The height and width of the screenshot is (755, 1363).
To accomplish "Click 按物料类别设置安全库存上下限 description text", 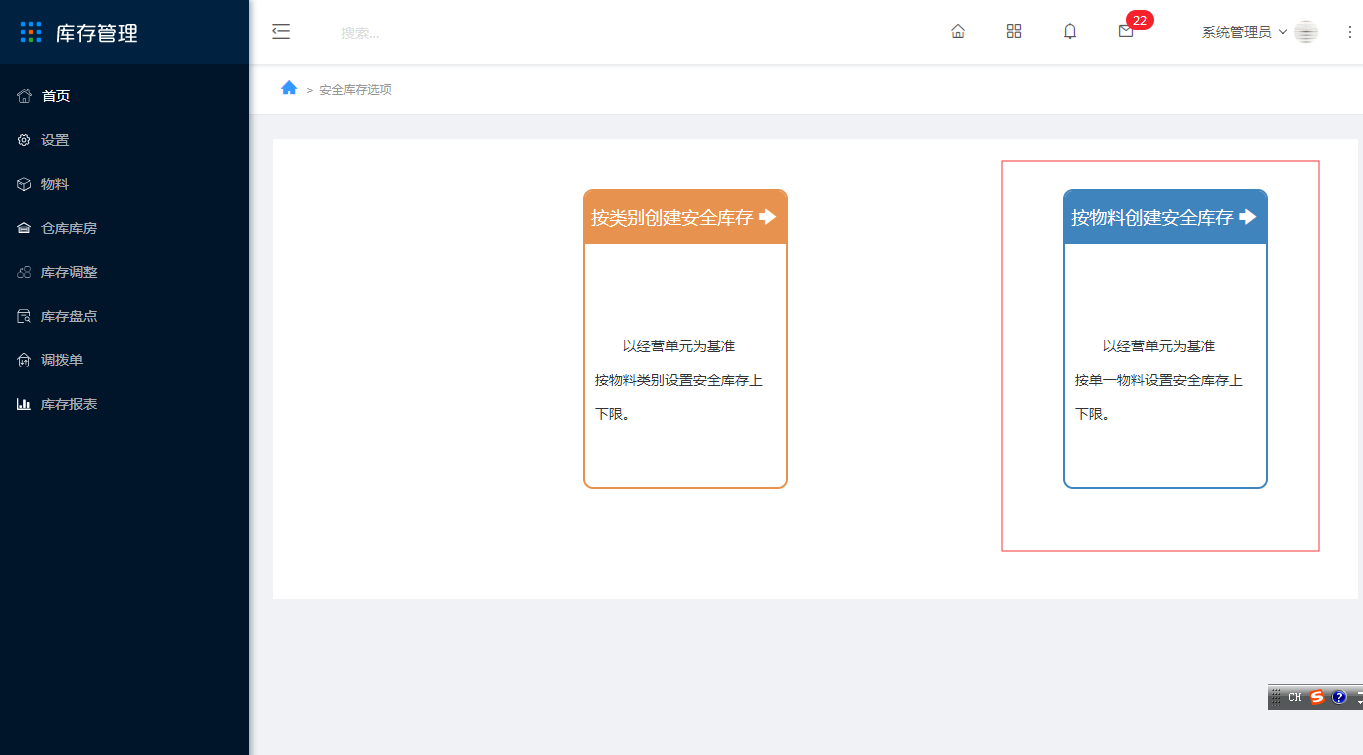I will (679, 397).
